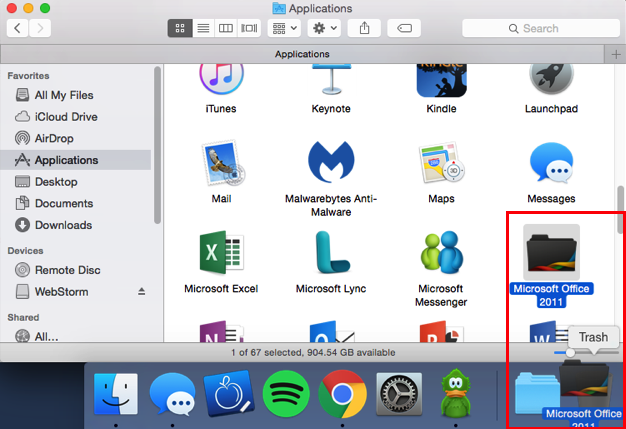Click the sidebar vertical scrollbar
The height and width of the screenshot is (429, 626).
pyautogui.click(x=157, y=145)
